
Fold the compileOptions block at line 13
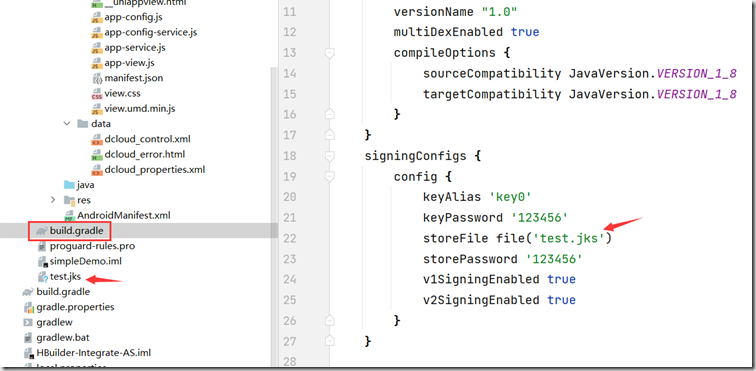pyautogui.click(x=330, y=53)
